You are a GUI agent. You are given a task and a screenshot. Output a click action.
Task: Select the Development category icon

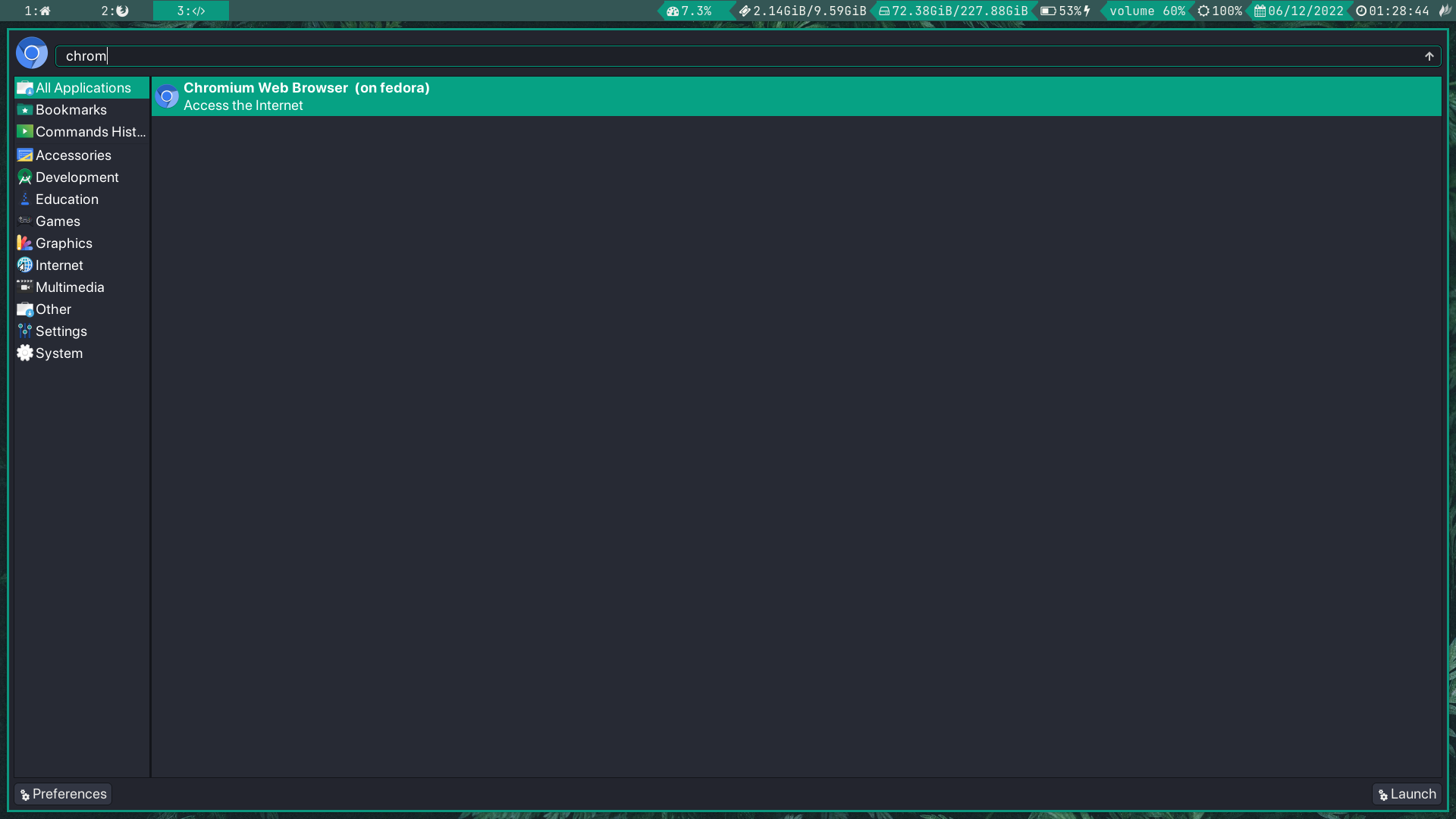coord(25,177)
